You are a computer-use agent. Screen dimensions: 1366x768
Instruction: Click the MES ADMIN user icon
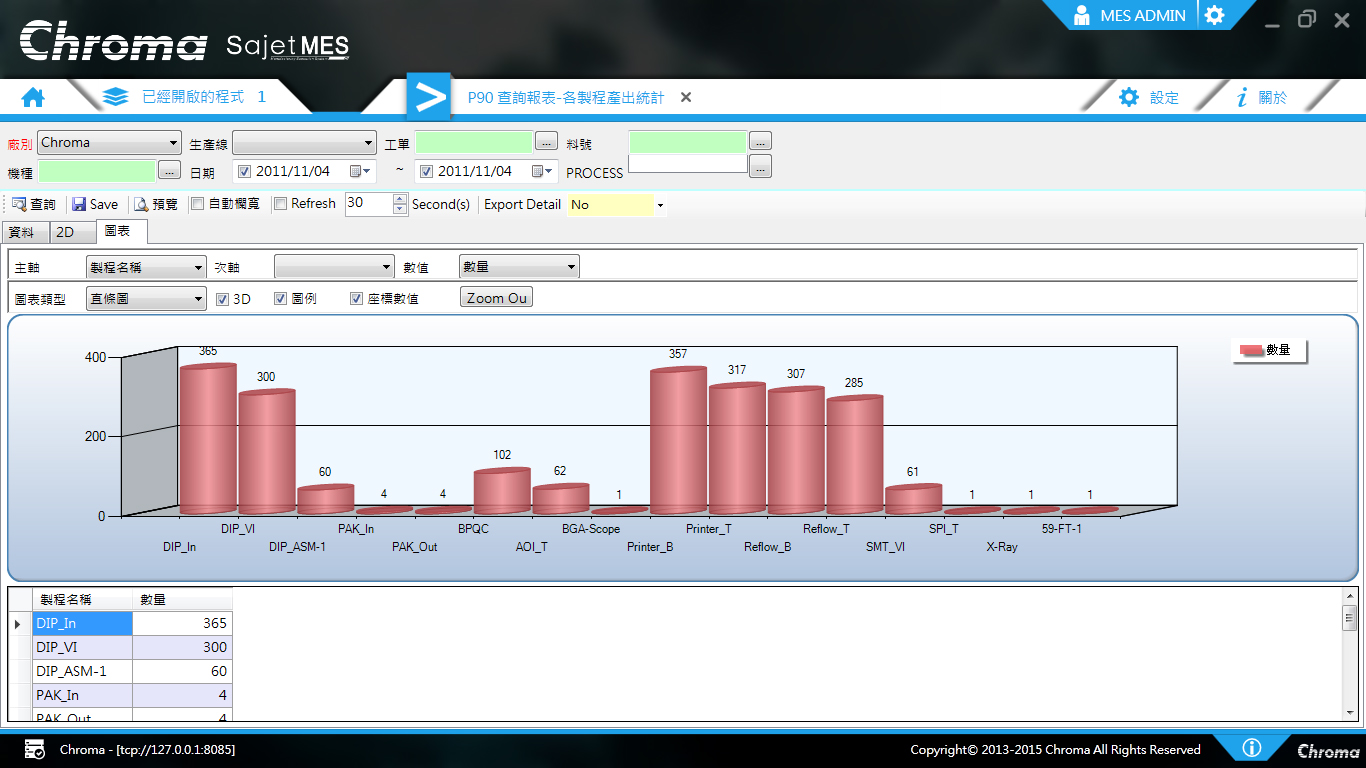(1081, 15)
